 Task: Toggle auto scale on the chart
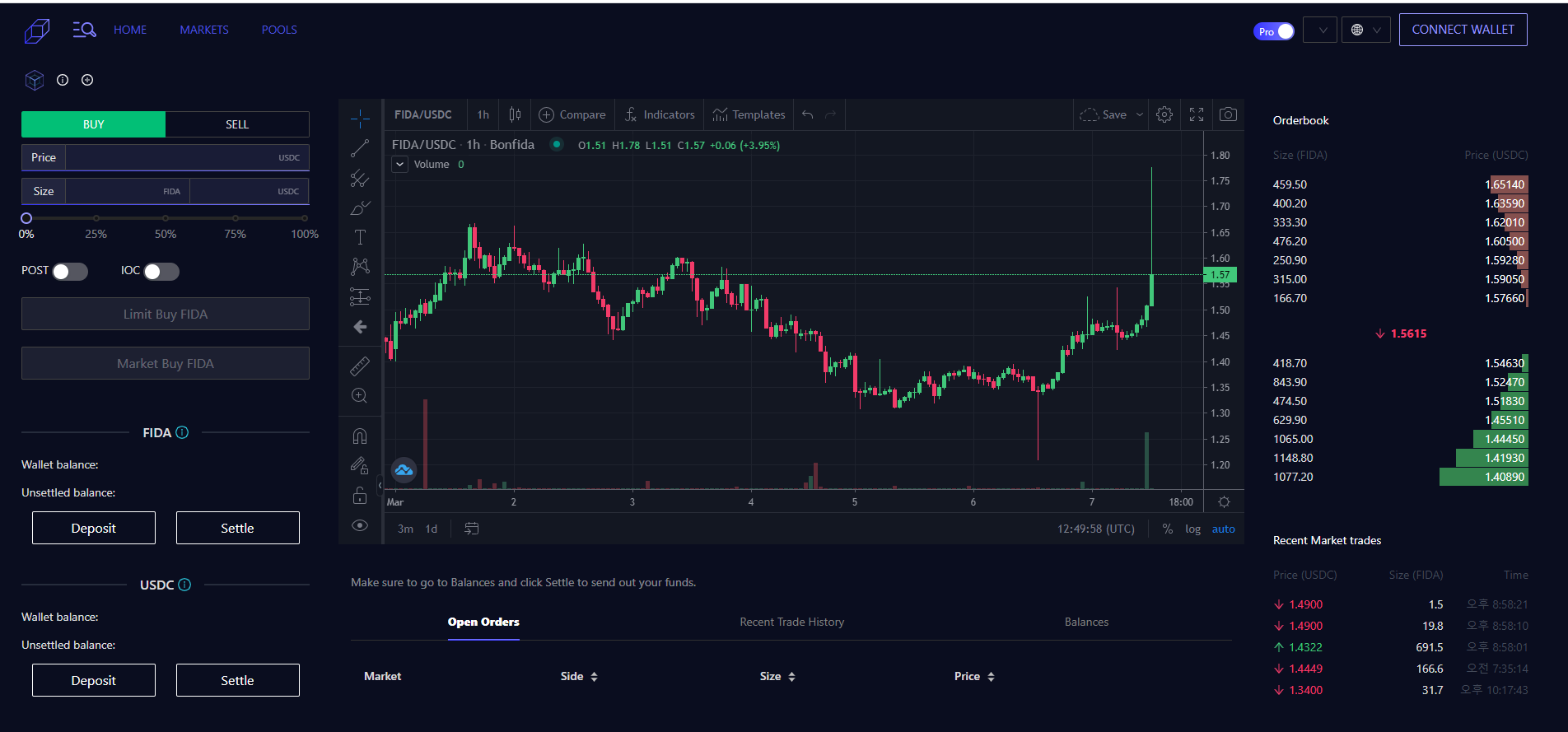[x=1223, y=529]
